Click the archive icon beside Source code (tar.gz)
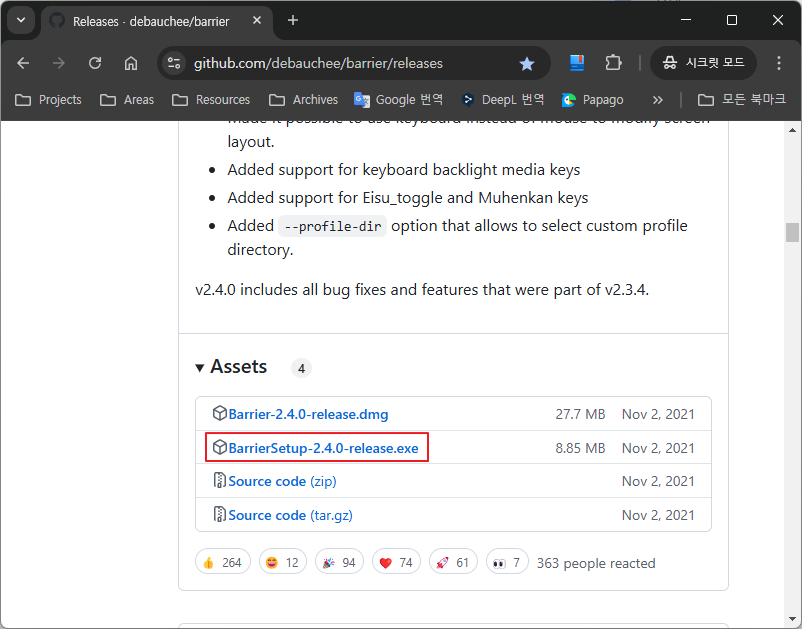 (219, 514)
